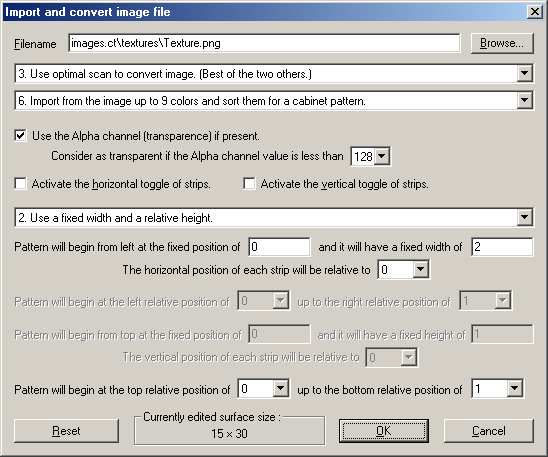This screenshot has width=548, height=457.
Task: Open the scan method dropdown
Action: [x=274, y=74]
